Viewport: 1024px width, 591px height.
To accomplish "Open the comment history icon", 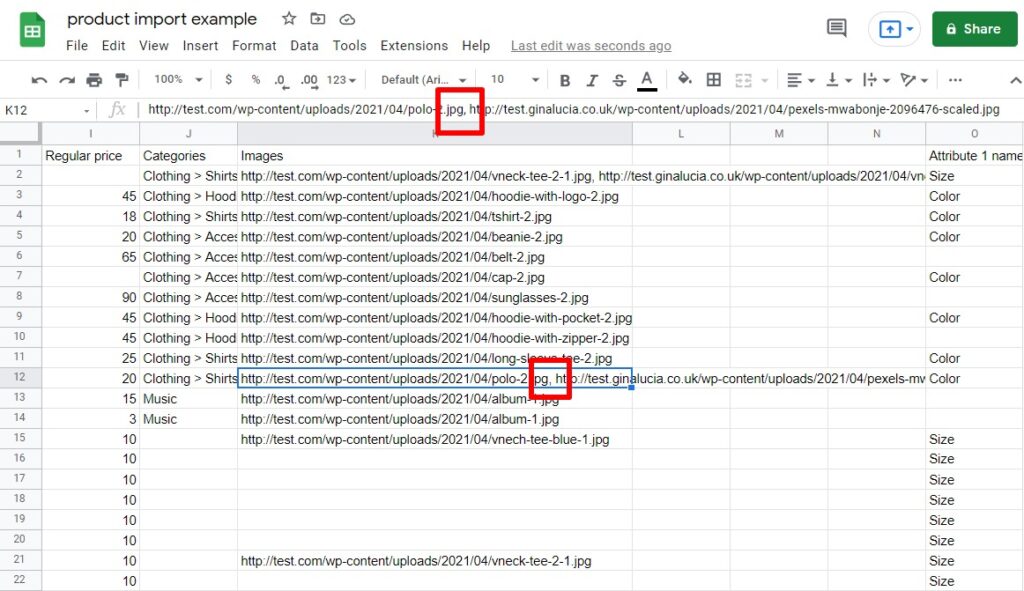I will pos(836,28).
